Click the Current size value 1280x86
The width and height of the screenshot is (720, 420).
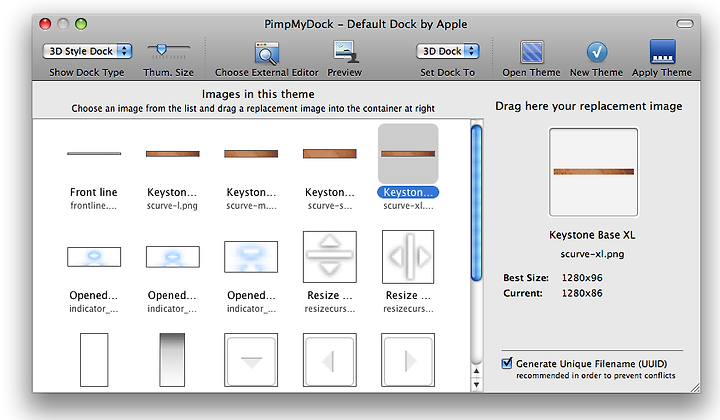pos(582,293)
